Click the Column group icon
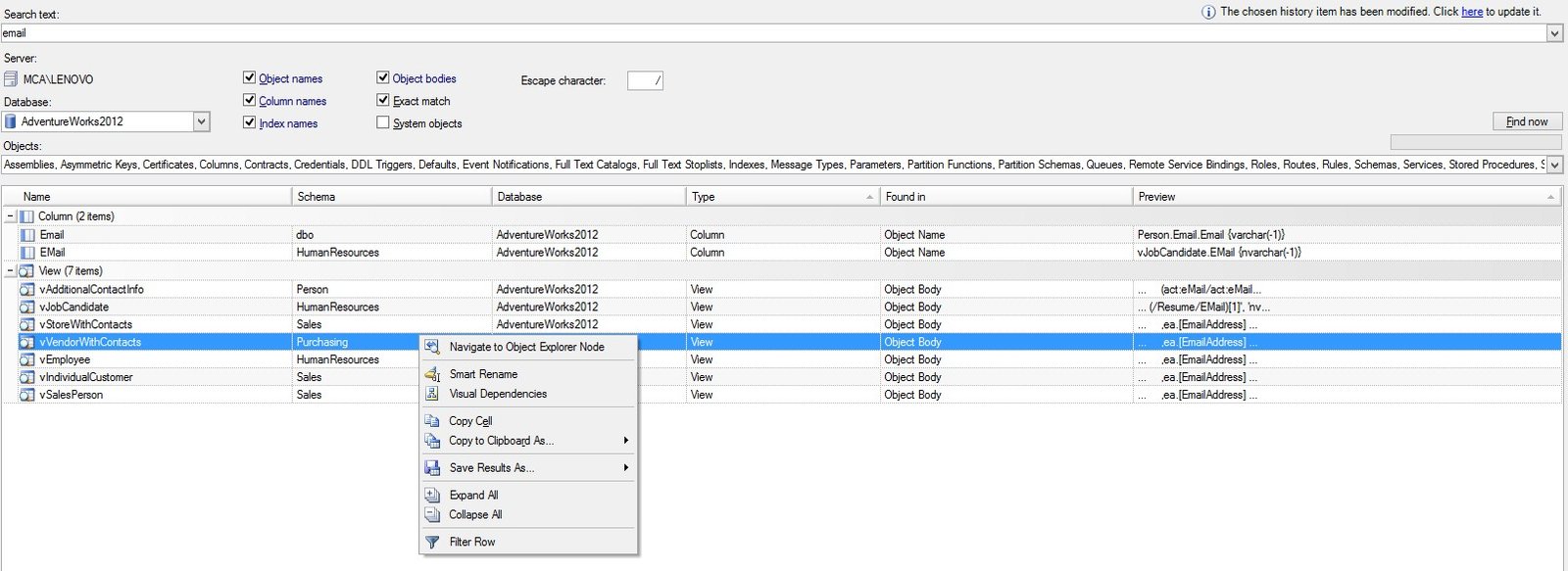The height and width of the screenshot is (571, 1568). tap(26, 216)
